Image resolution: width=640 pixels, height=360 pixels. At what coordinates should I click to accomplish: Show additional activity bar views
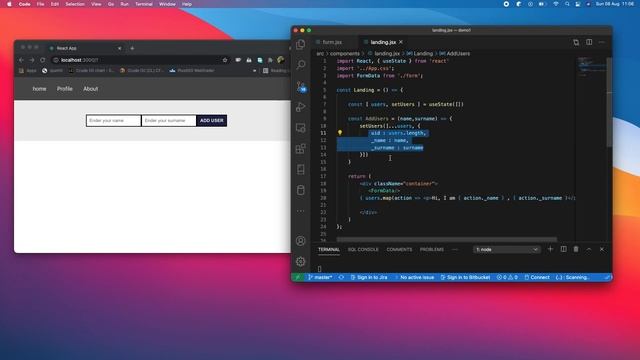pyautogui.click(x=301, y=211)
